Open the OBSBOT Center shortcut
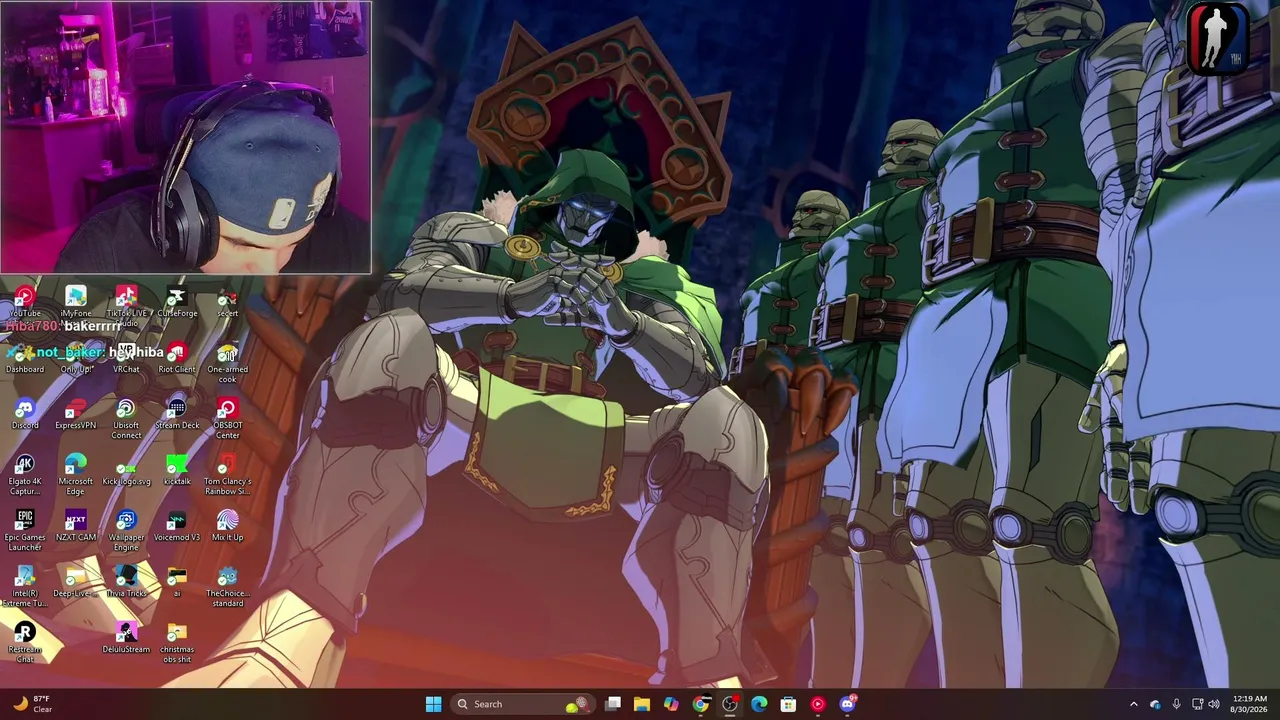1280x720 pixels. pos(227,418)
